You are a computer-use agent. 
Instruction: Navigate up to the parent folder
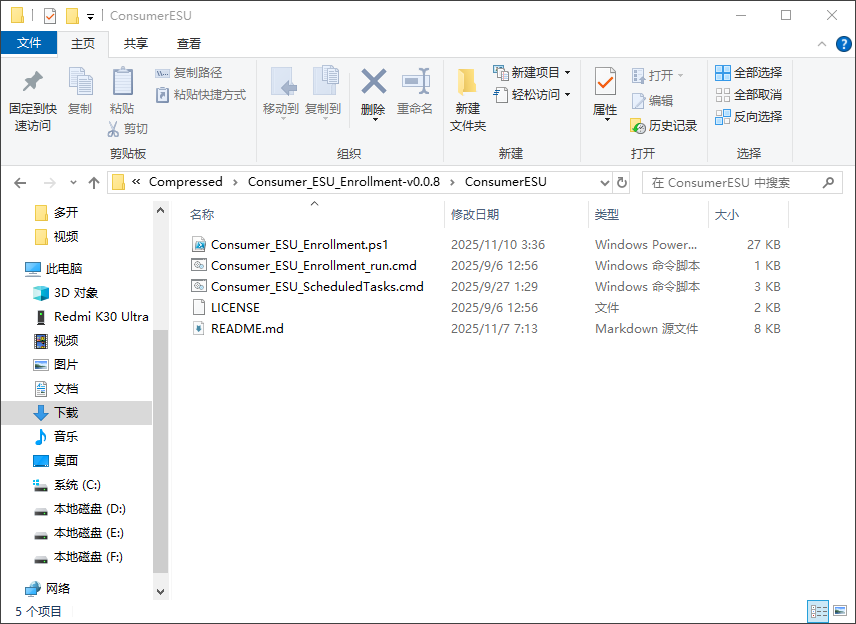click(x=94, y=182)
